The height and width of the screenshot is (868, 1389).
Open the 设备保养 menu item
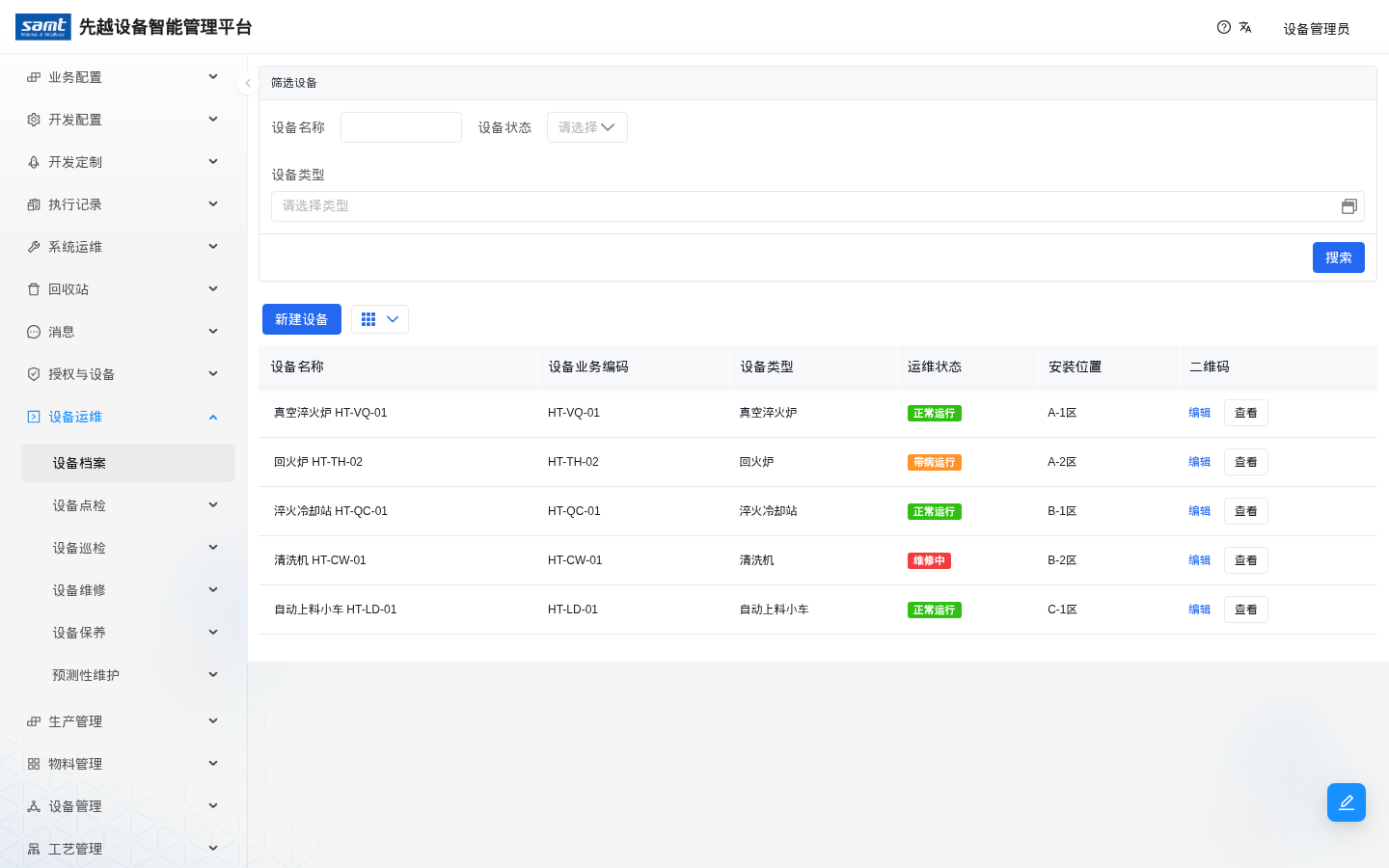pos(128,633)
